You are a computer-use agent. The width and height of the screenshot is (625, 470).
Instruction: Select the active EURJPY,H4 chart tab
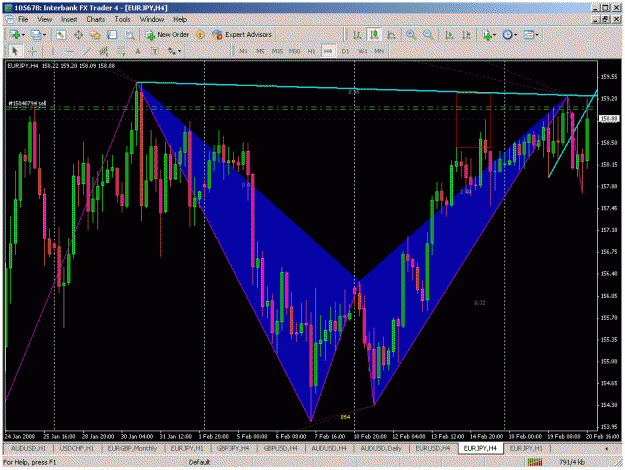(x=480, y=448)
